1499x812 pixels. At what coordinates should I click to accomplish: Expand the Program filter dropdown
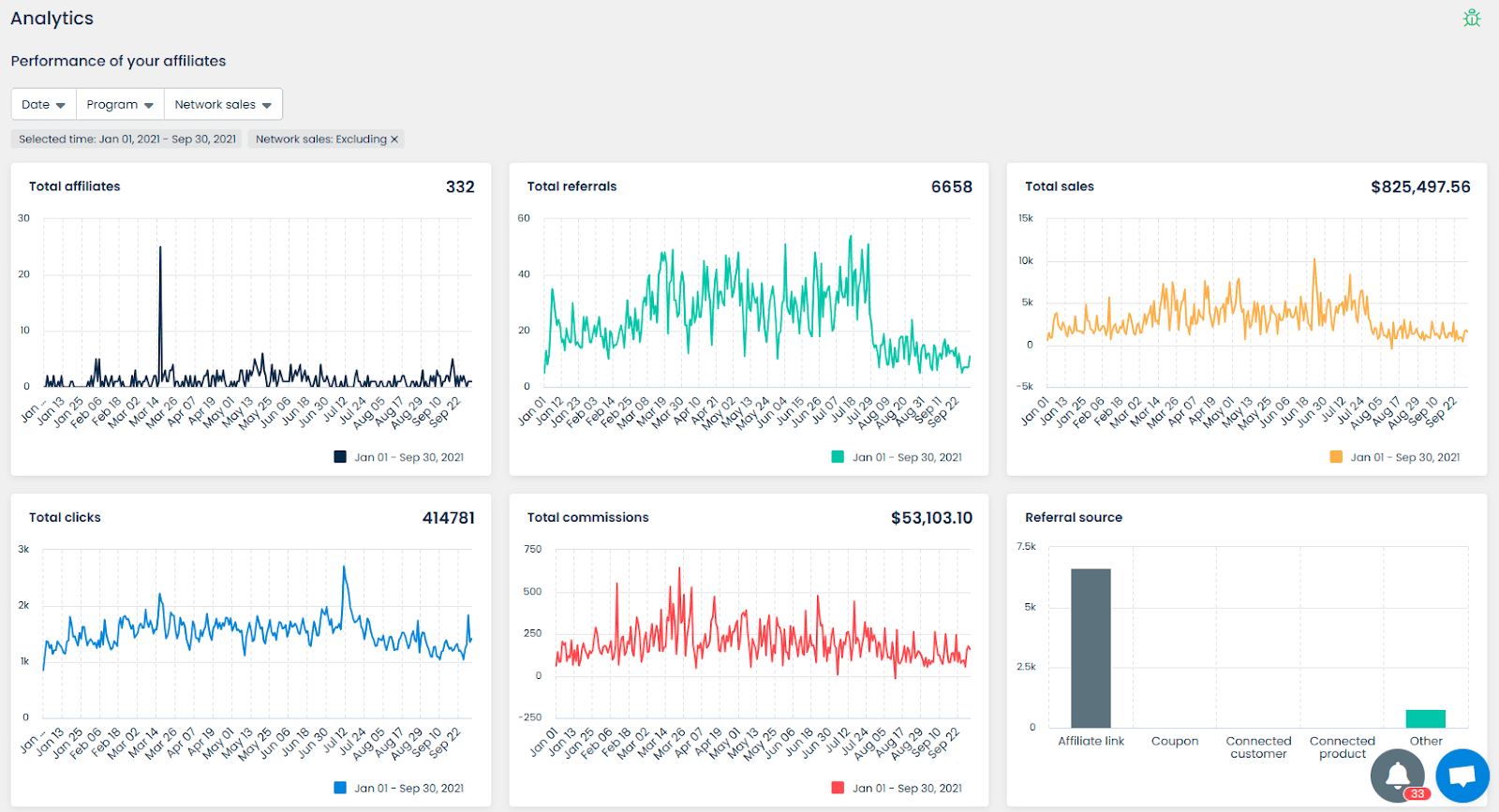coord(120,104)
